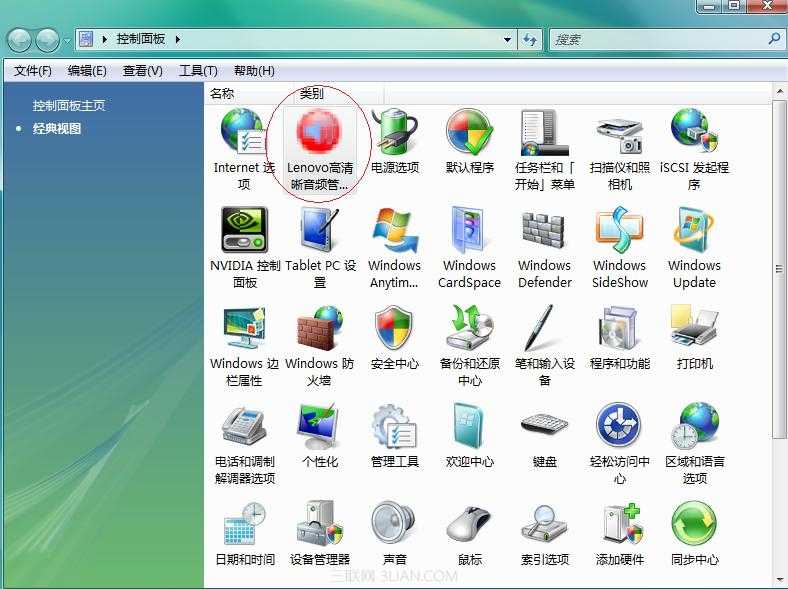Open 设备管理器 icon

coord(320,524)
